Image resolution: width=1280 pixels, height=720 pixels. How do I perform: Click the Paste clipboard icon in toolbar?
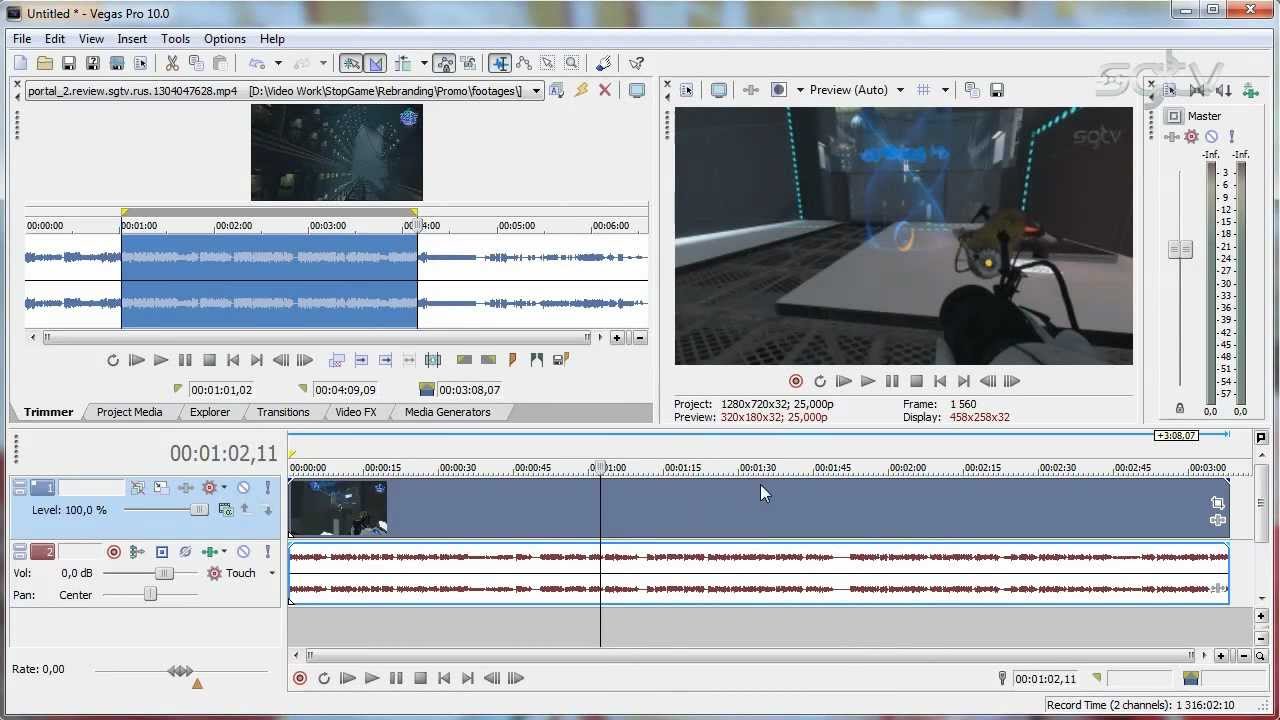tap(220, 63)
